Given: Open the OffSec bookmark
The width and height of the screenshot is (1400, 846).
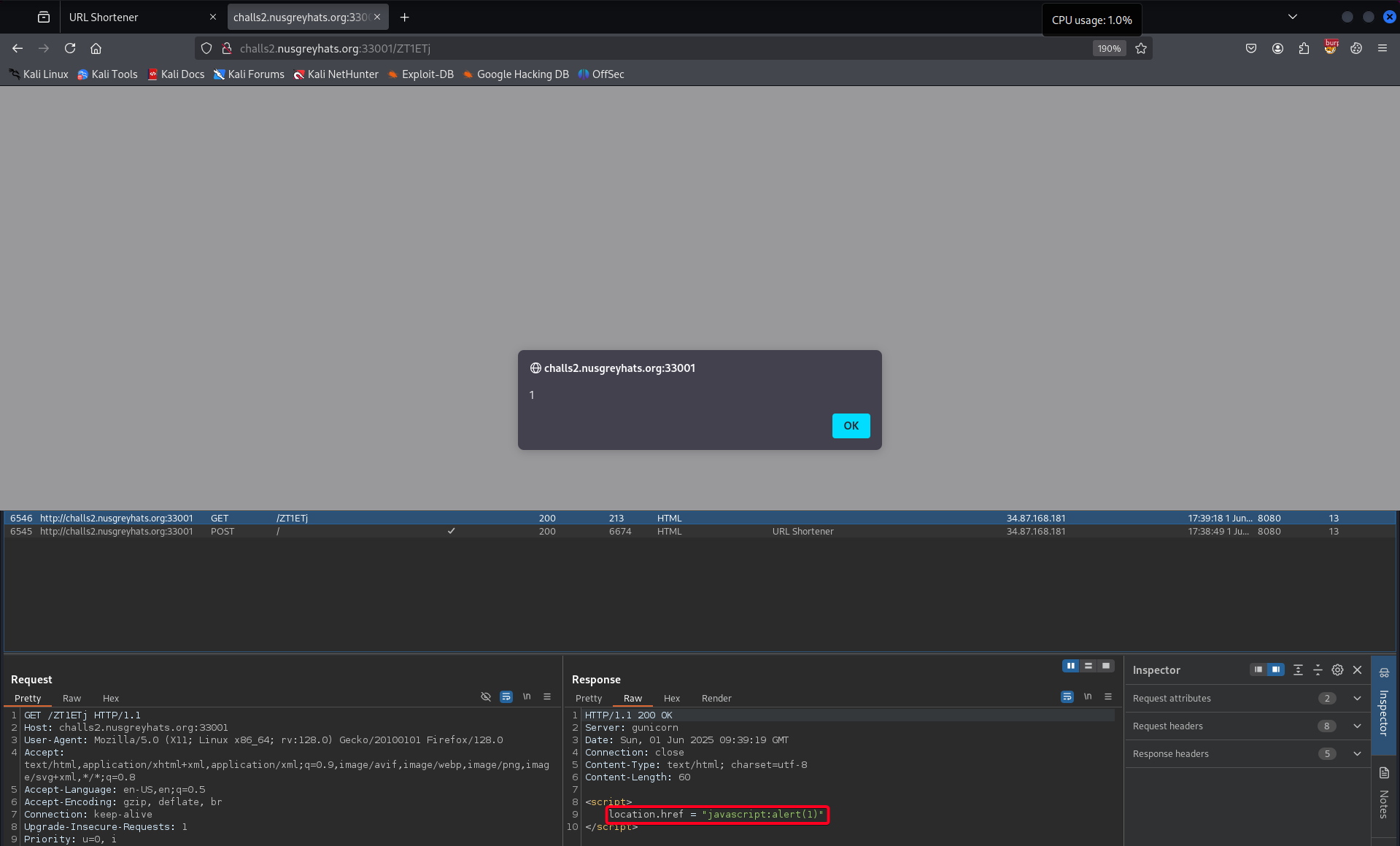Looking at the screenshot, I should tap(601, 74).
